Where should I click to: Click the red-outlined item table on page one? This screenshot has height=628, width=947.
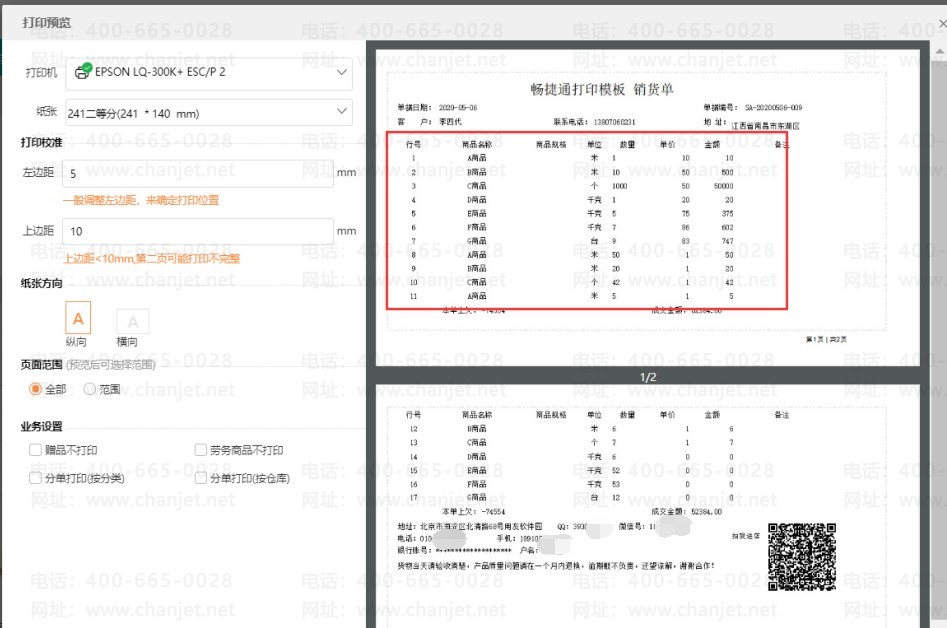[x=587, y=220]
